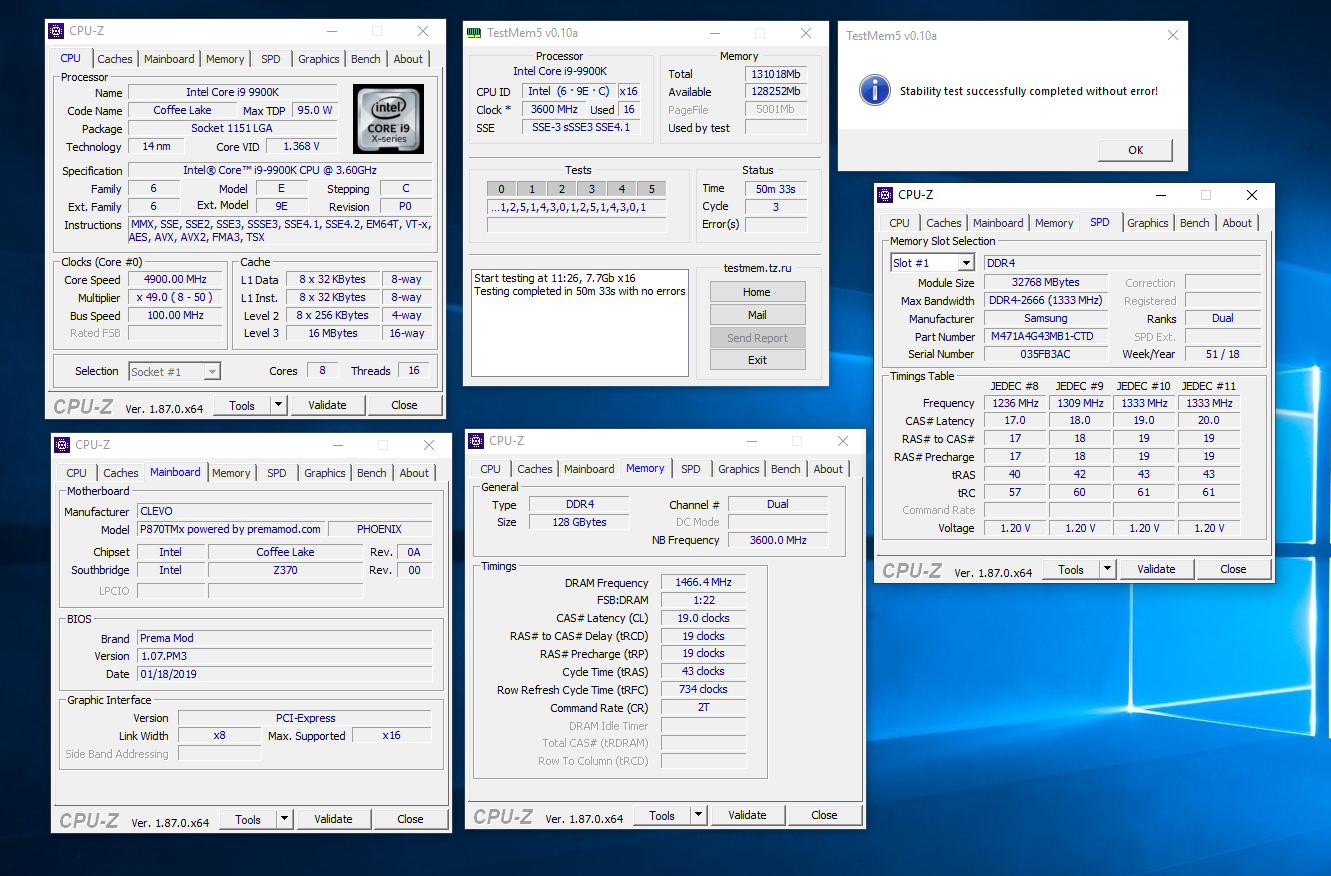Image resolution: width=1331 pixels, height=876 pixels.
Task: Click TestMem5 app icon in main window titlebar
Action: click(474, 33)
